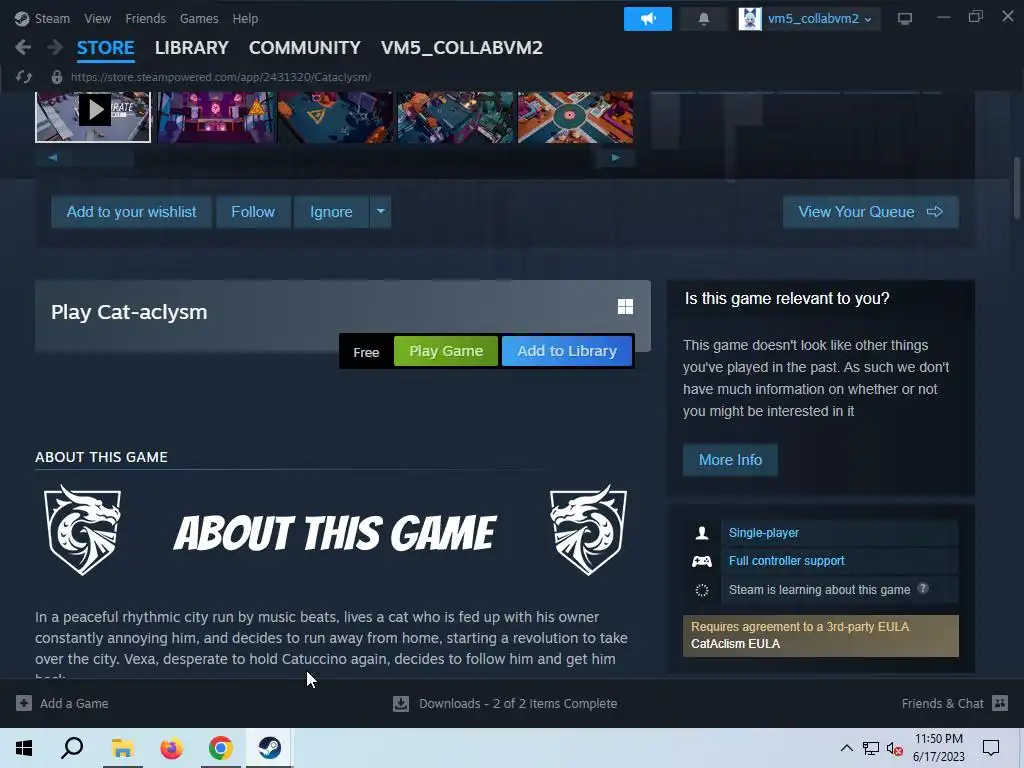The width and height of the screenshot is (1024, 768).
Task: Open the Games menu
Action: tap(199, 18)
